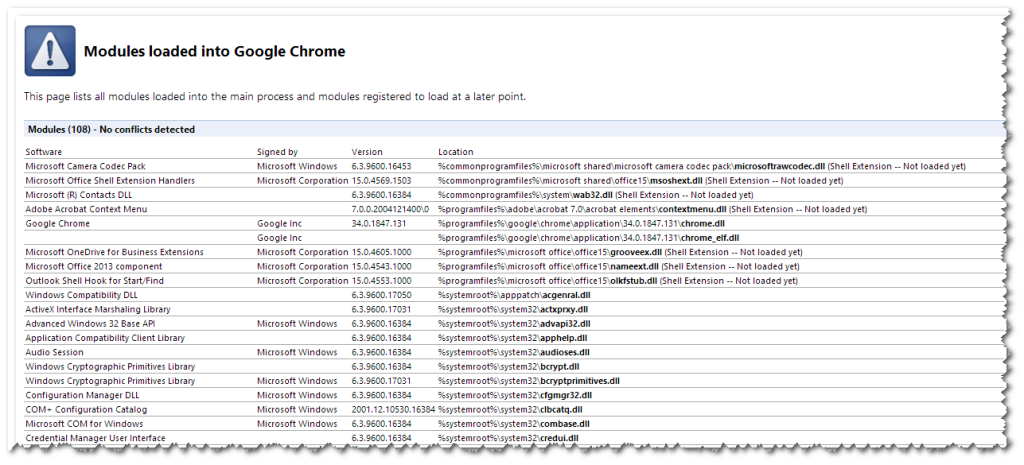Screen dimensions: 1024x465
Task: Click the apphelp.dll location path
Action: pyautogui.click(x=512, y=338)
